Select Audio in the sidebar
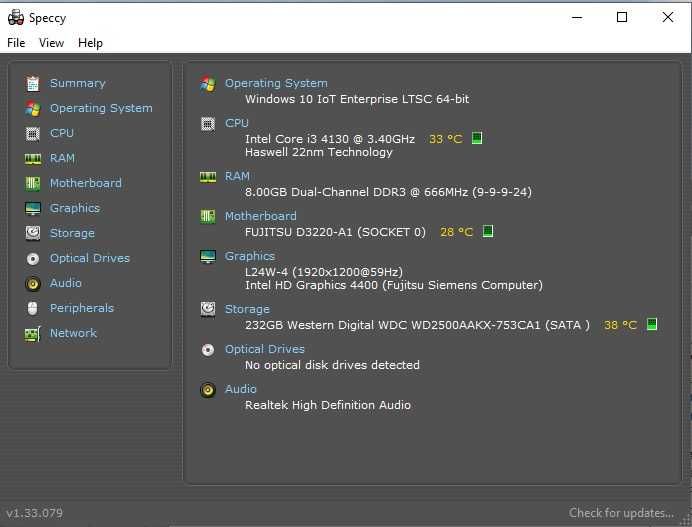Screen dimensions: 692x527 click(66, 283)
